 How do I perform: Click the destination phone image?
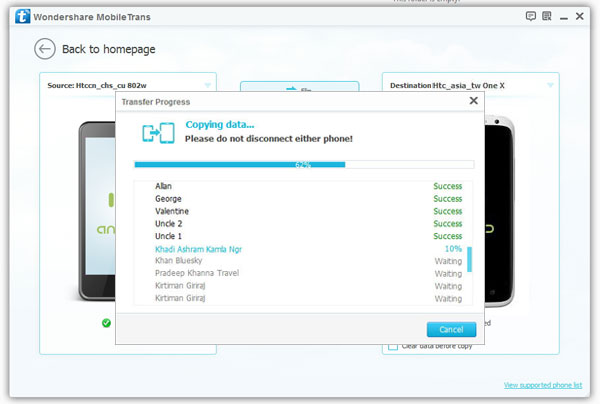499,210
